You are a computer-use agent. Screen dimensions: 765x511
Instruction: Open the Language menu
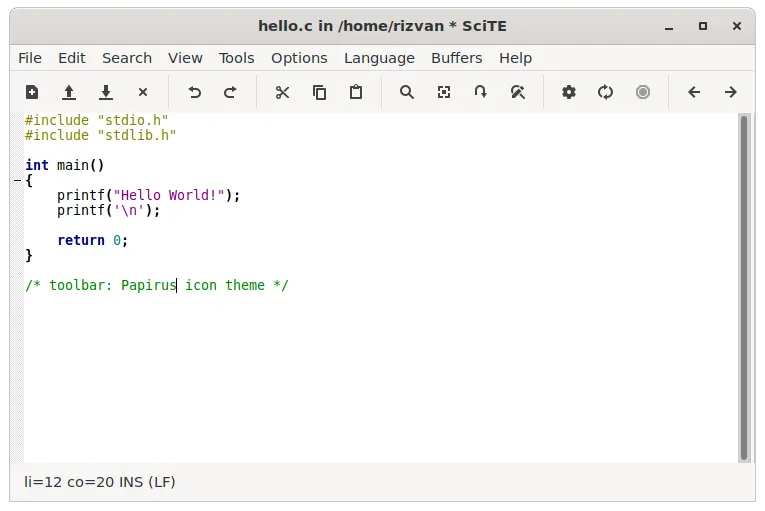[x=379, y=58]
